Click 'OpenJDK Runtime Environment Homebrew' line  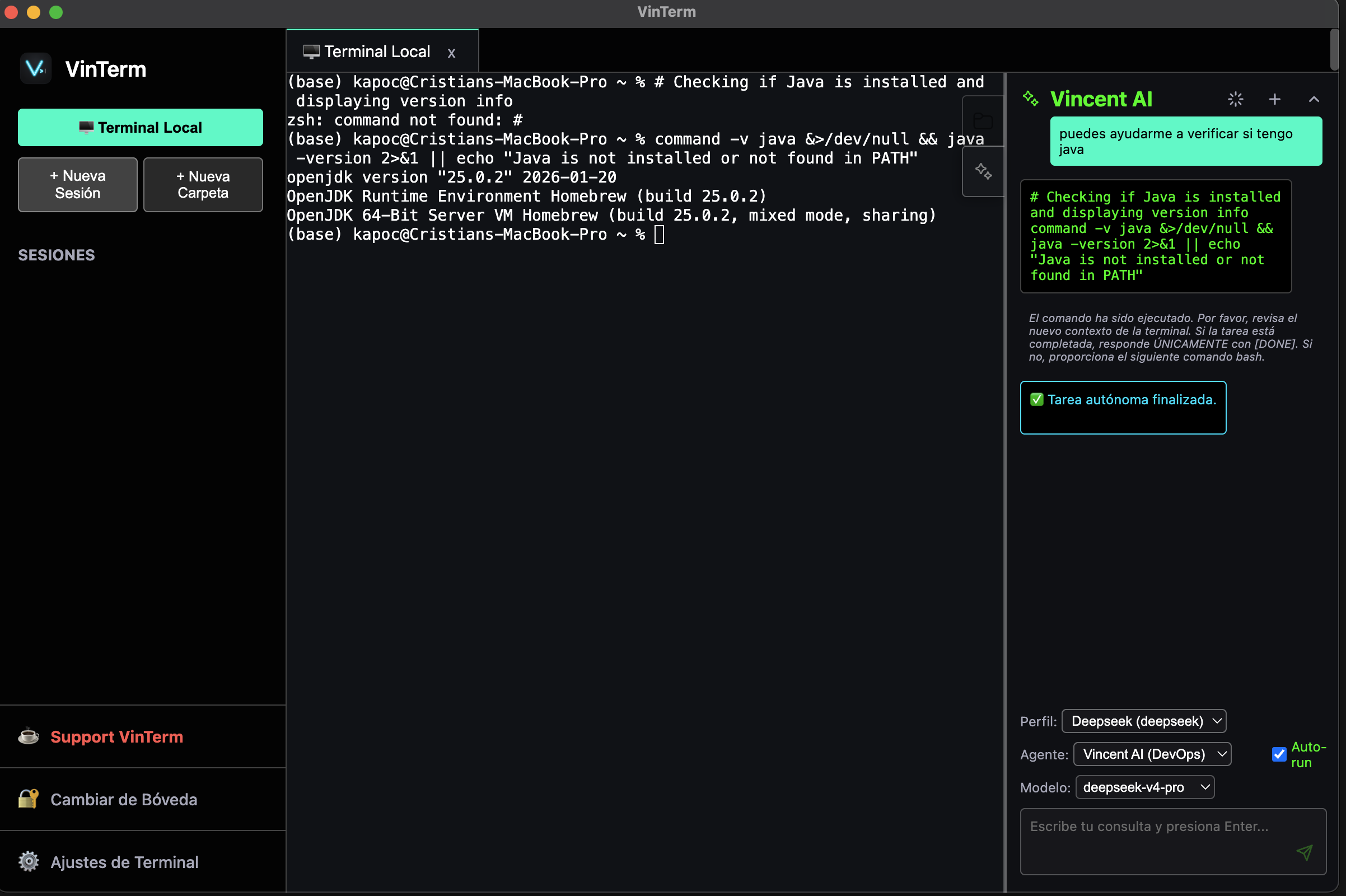pyautogui.click(x=526, y=196)
